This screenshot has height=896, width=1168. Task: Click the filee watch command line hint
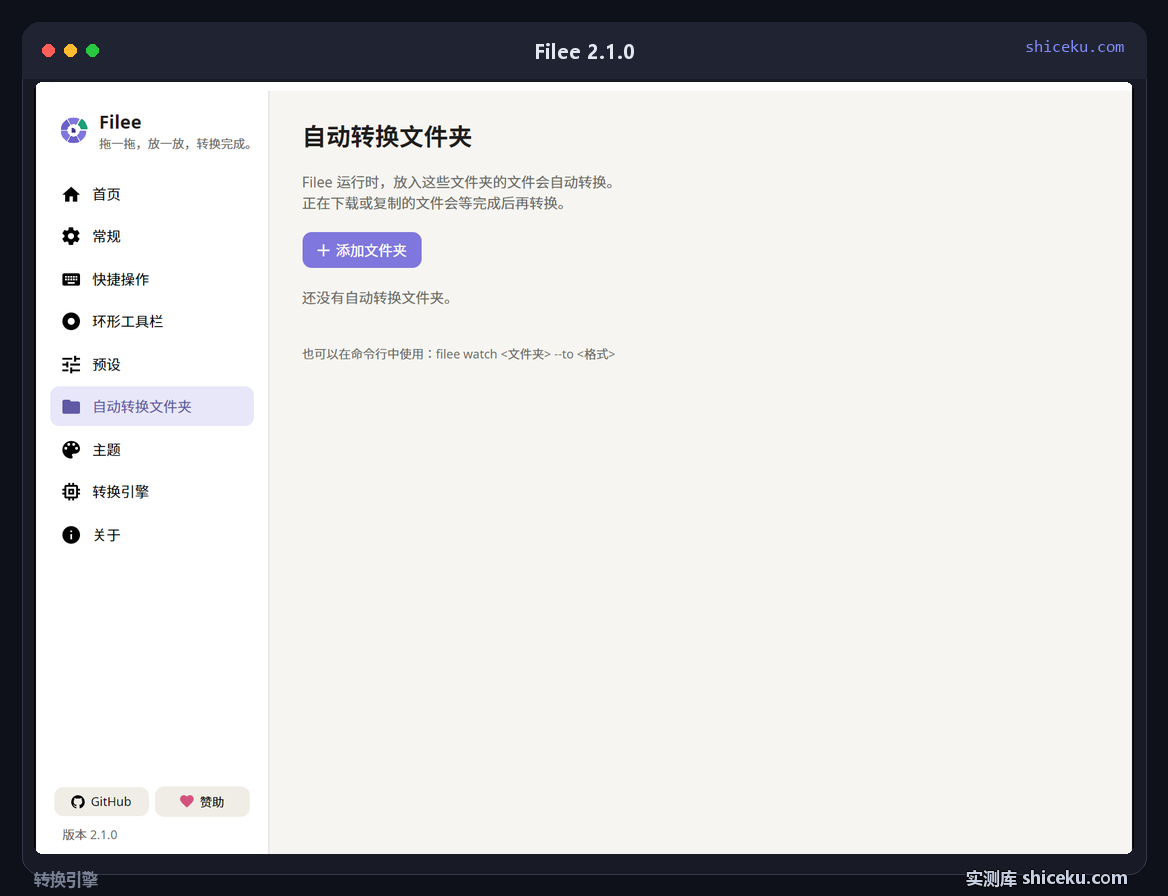coord(458,354)
